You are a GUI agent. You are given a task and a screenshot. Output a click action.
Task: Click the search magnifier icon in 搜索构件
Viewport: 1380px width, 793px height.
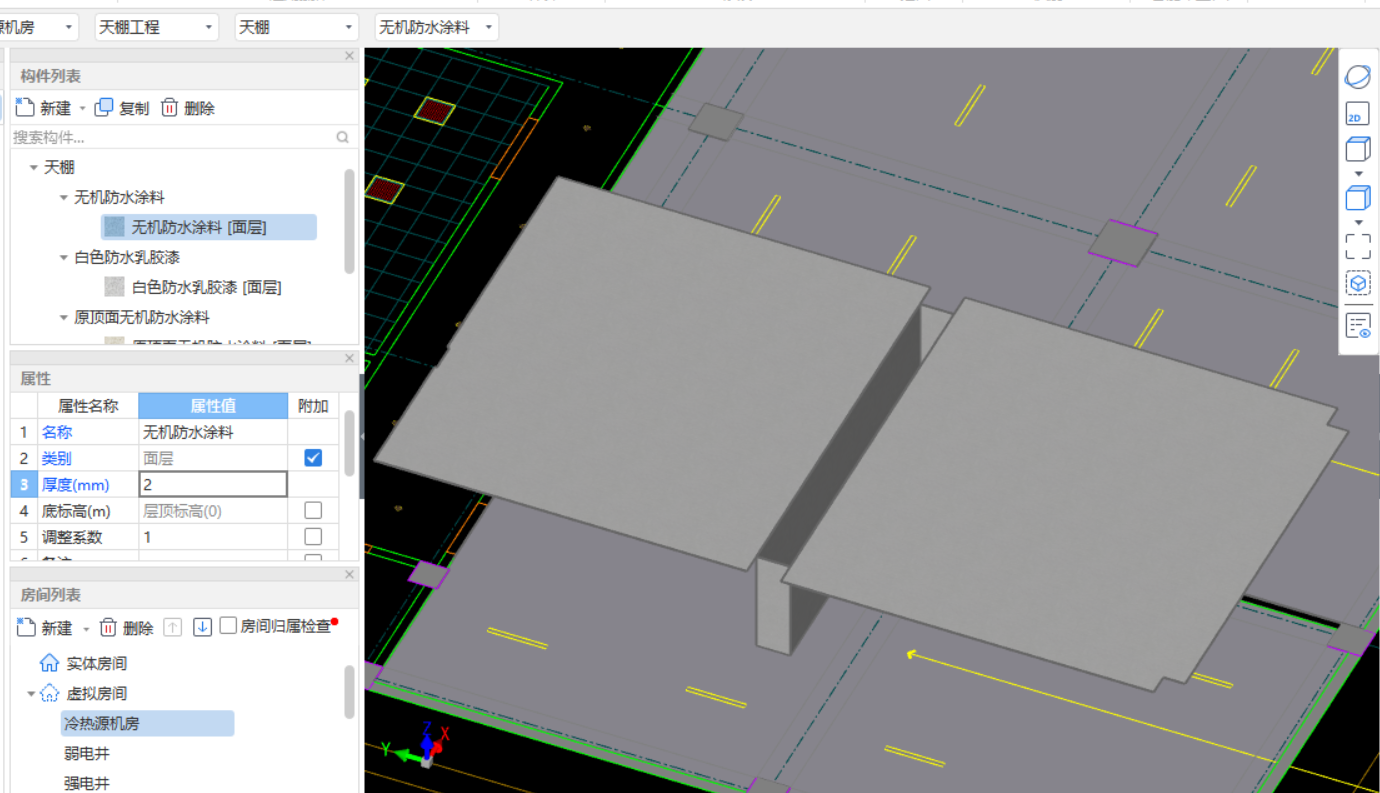343,137
